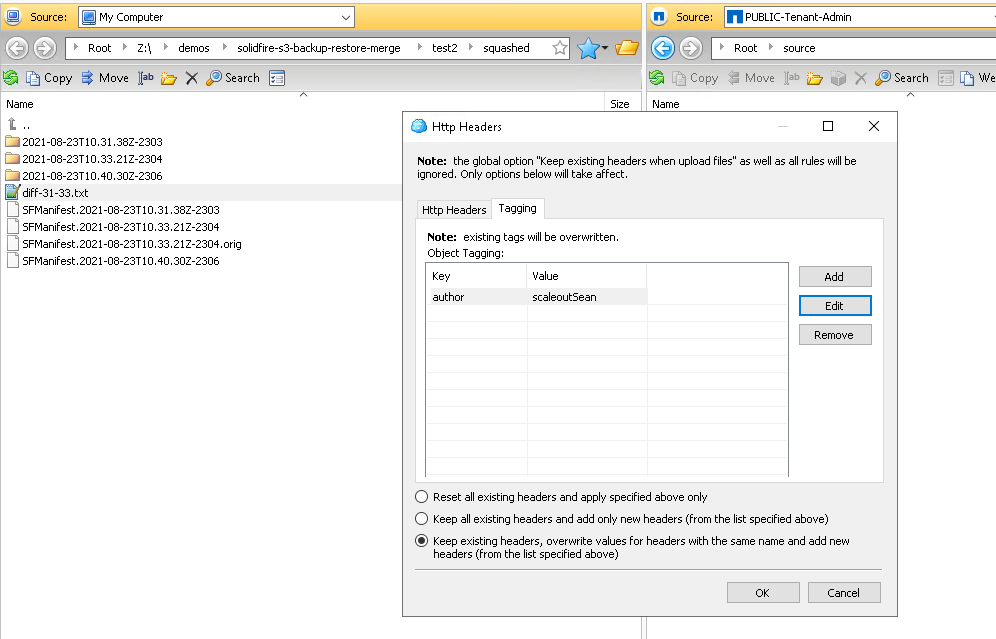Copy selected file in left pane
996x639 pixels.
(x=49, y=77)
